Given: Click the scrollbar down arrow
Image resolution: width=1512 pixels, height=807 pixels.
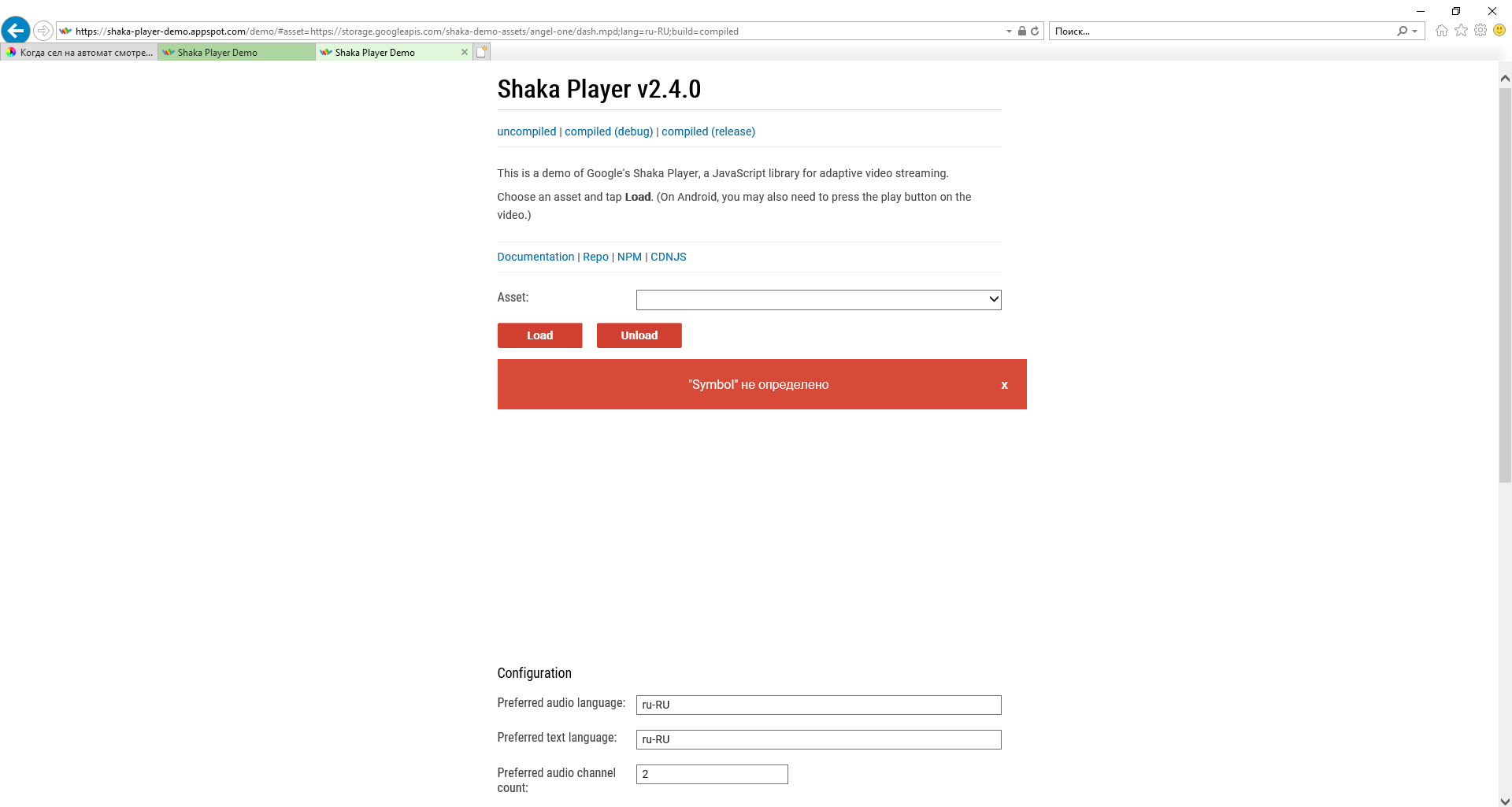Looking at the screenshot, I should tap(1505, 801).
